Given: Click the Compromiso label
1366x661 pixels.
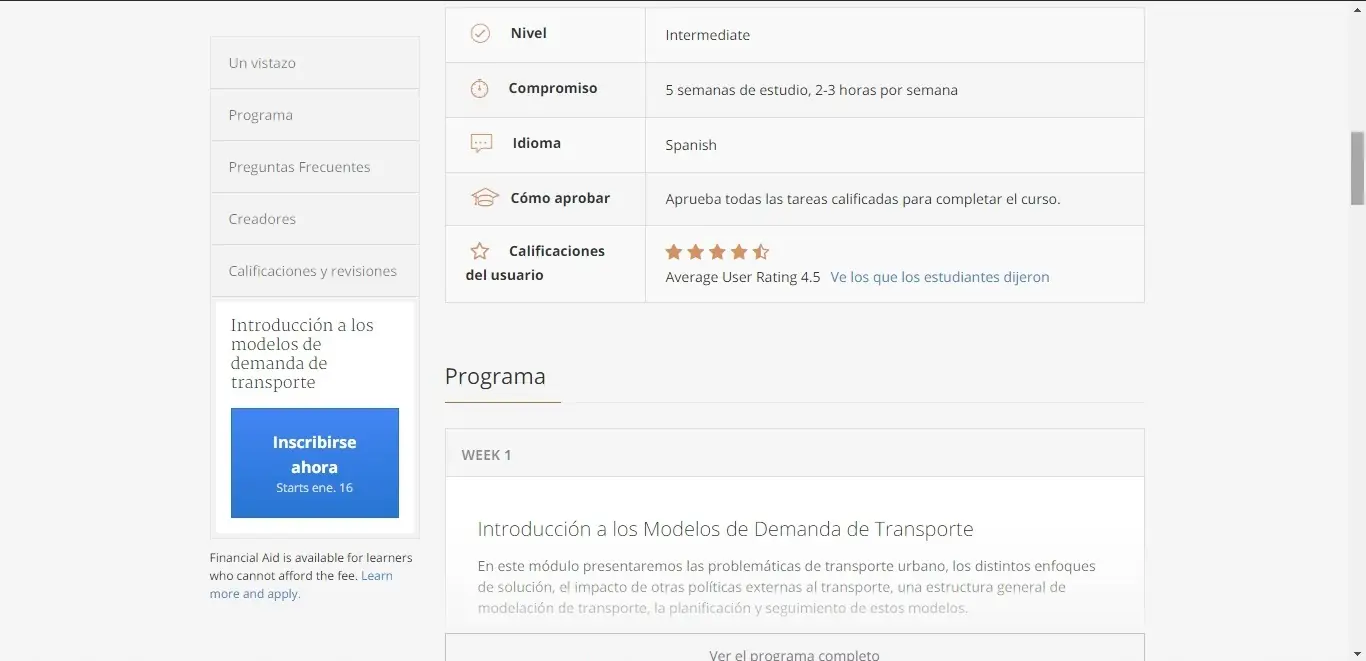Looking at the screenshot, I should point(553,88).
